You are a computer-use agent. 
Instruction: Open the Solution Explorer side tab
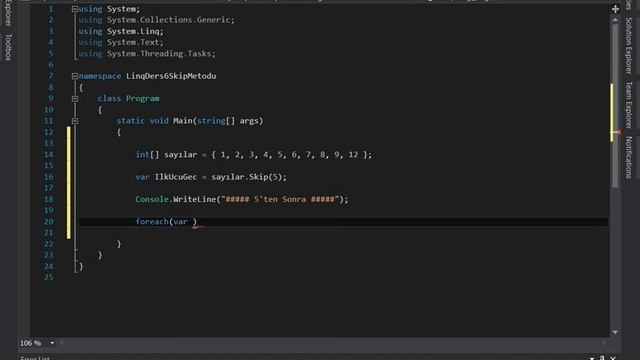pyautogui.click(x=629, y=46)
